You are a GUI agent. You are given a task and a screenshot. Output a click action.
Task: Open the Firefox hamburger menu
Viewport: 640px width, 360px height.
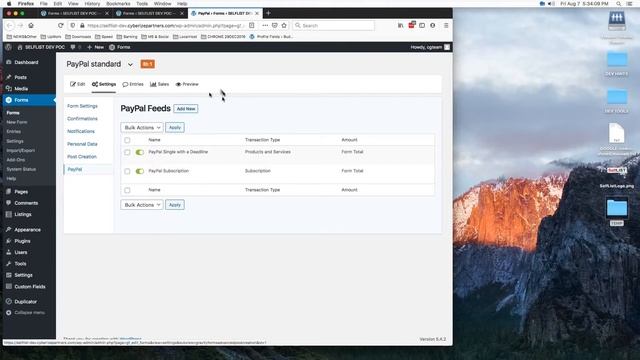[x=446, y=25]
